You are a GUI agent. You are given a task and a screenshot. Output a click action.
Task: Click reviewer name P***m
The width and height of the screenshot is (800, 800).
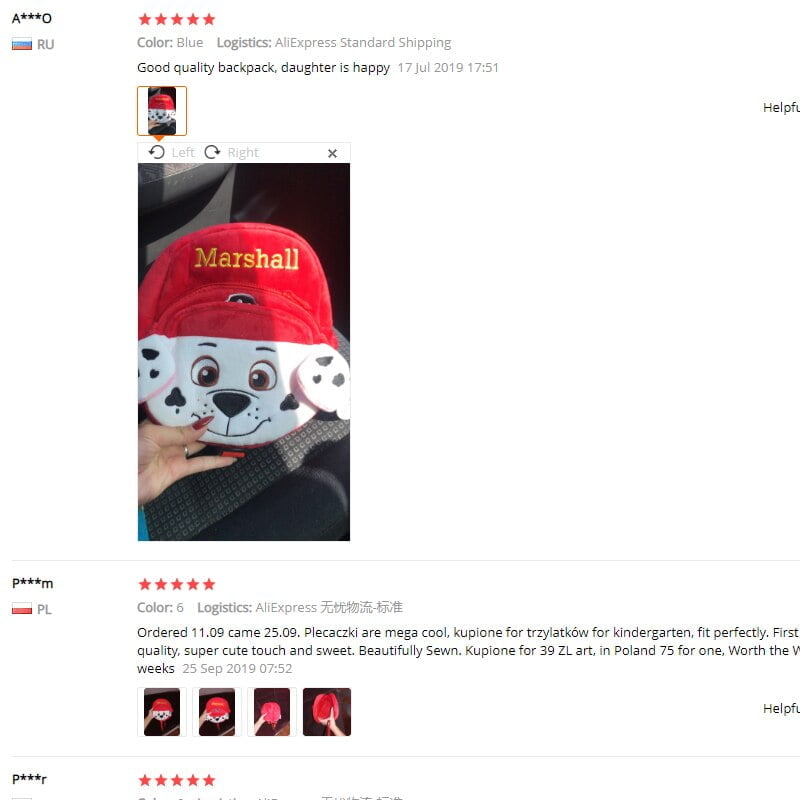33,583
